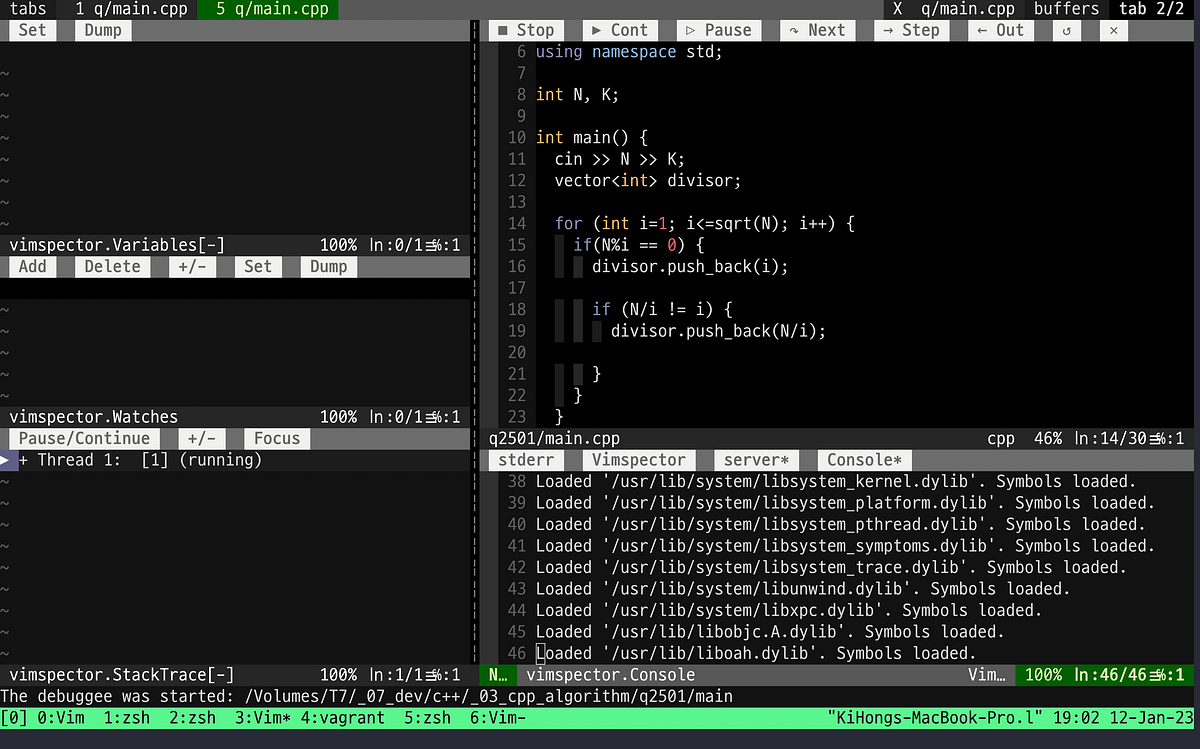Viewport: 1200px width, 749px height.
Task: Switch to the Console* output tab
Action: coord(864,459)
